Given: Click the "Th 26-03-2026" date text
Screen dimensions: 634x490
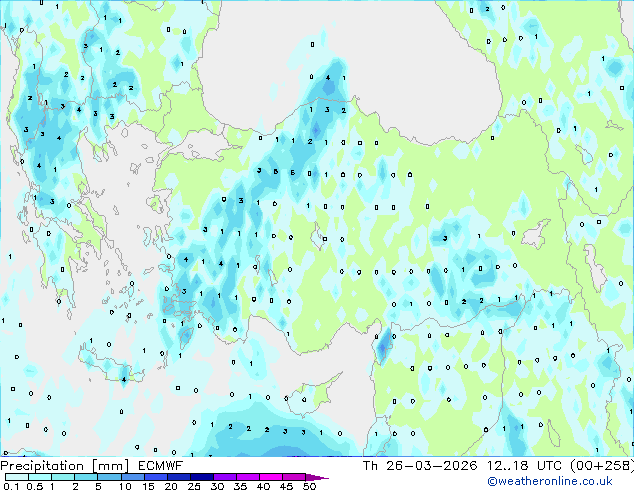Looking at the screenshot, I should (420, 466).
